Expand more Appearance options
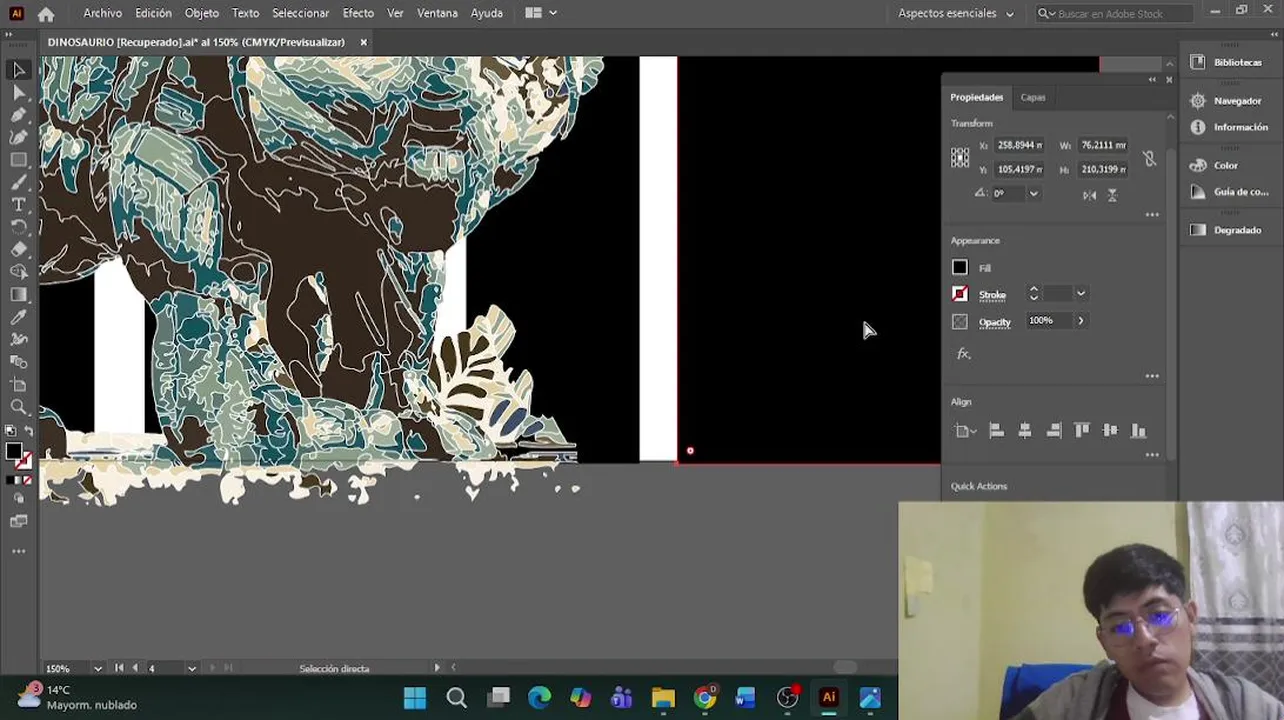This screenshot has width=1284, height=720. pos(1152,376)
